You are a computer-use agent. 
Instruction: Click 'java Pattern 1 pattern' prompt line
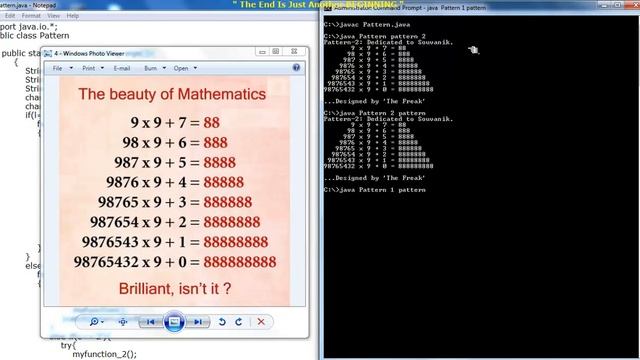tap(375, 190)
